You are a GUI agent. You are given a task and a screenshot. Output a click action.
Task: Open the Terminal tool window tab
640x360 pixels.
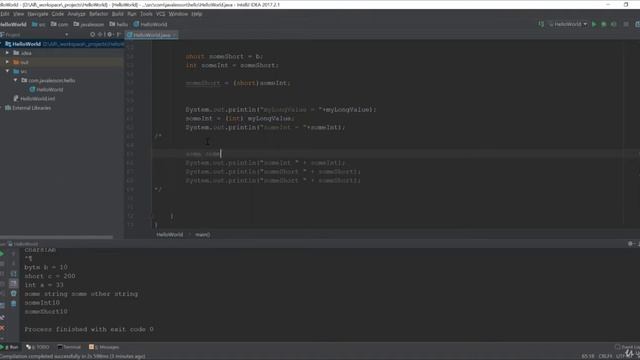69,347
